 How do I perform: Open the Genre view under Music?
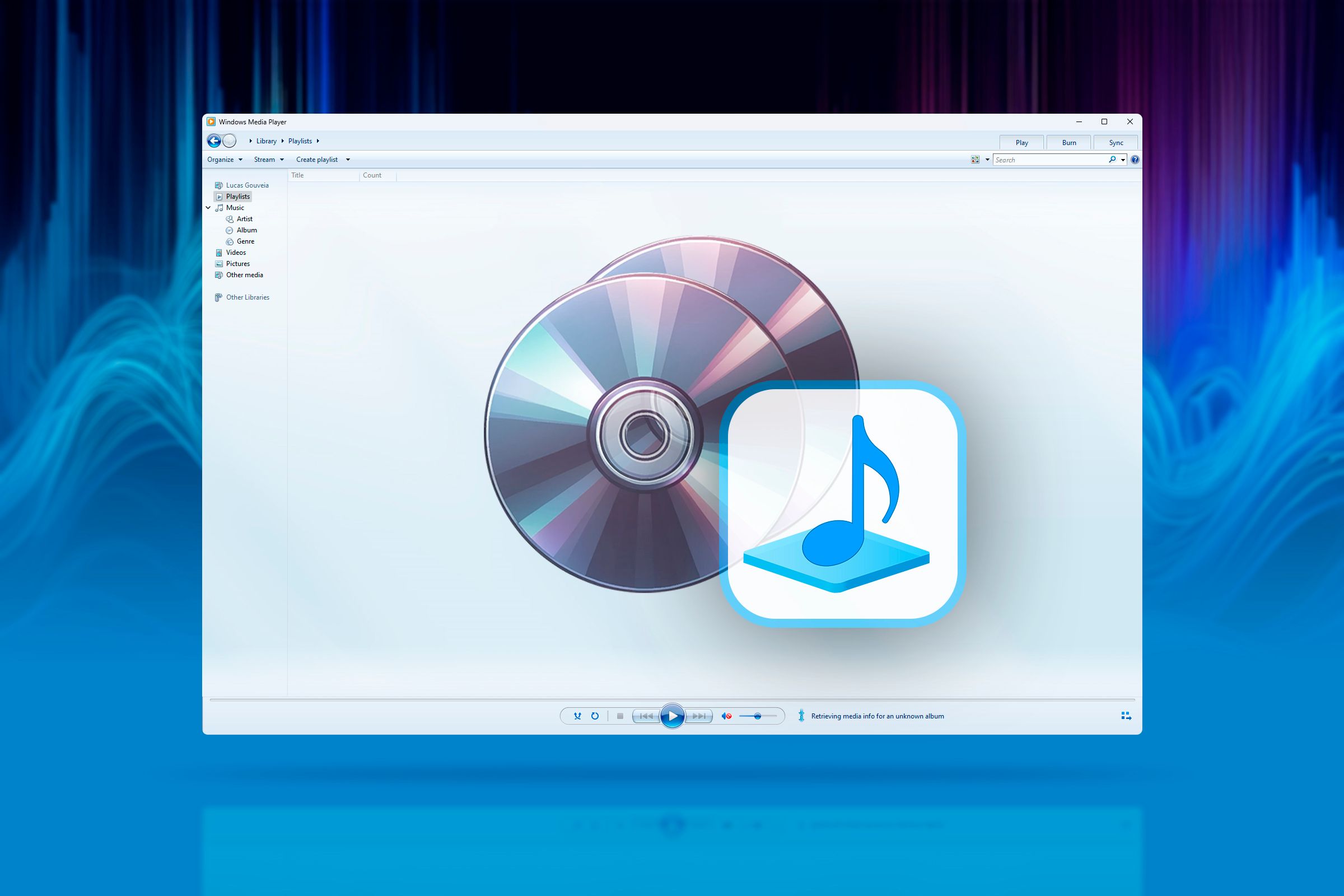coord(245,241)
